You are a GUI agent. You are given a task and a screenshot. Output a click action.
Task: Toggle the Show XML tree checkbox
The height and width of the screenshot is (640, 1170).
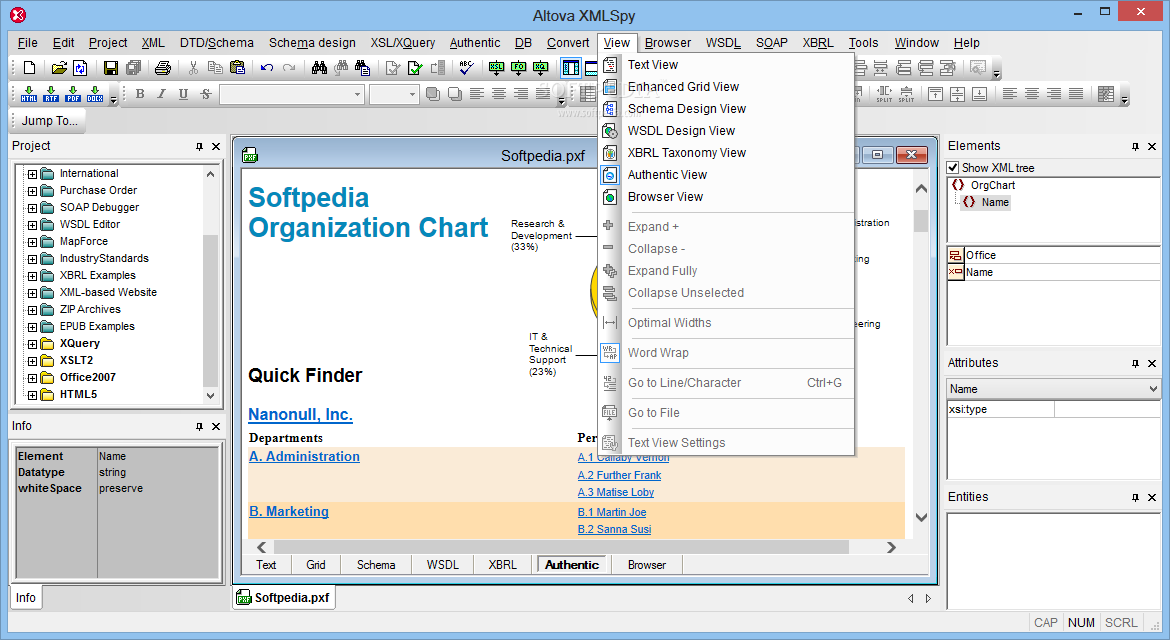pyautogui.click(x=953, y=167)
